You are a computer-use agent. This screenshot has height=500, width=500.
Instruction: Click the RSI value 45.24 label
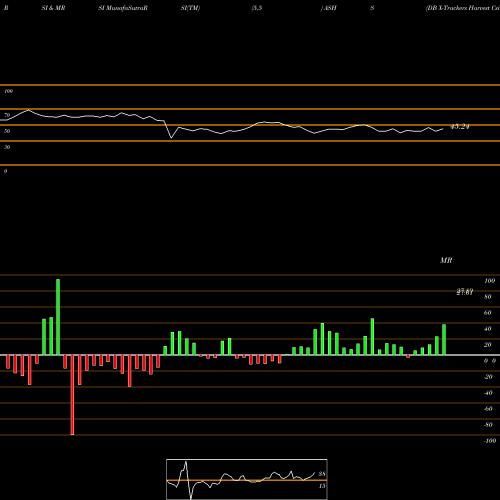460,127
